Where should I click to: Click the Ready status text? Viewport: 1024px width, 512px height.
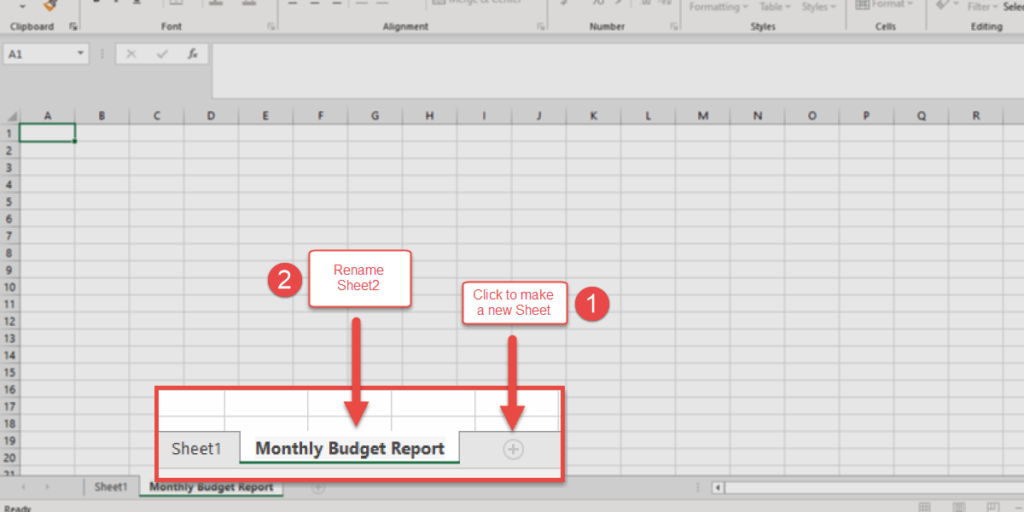point(18,508)
